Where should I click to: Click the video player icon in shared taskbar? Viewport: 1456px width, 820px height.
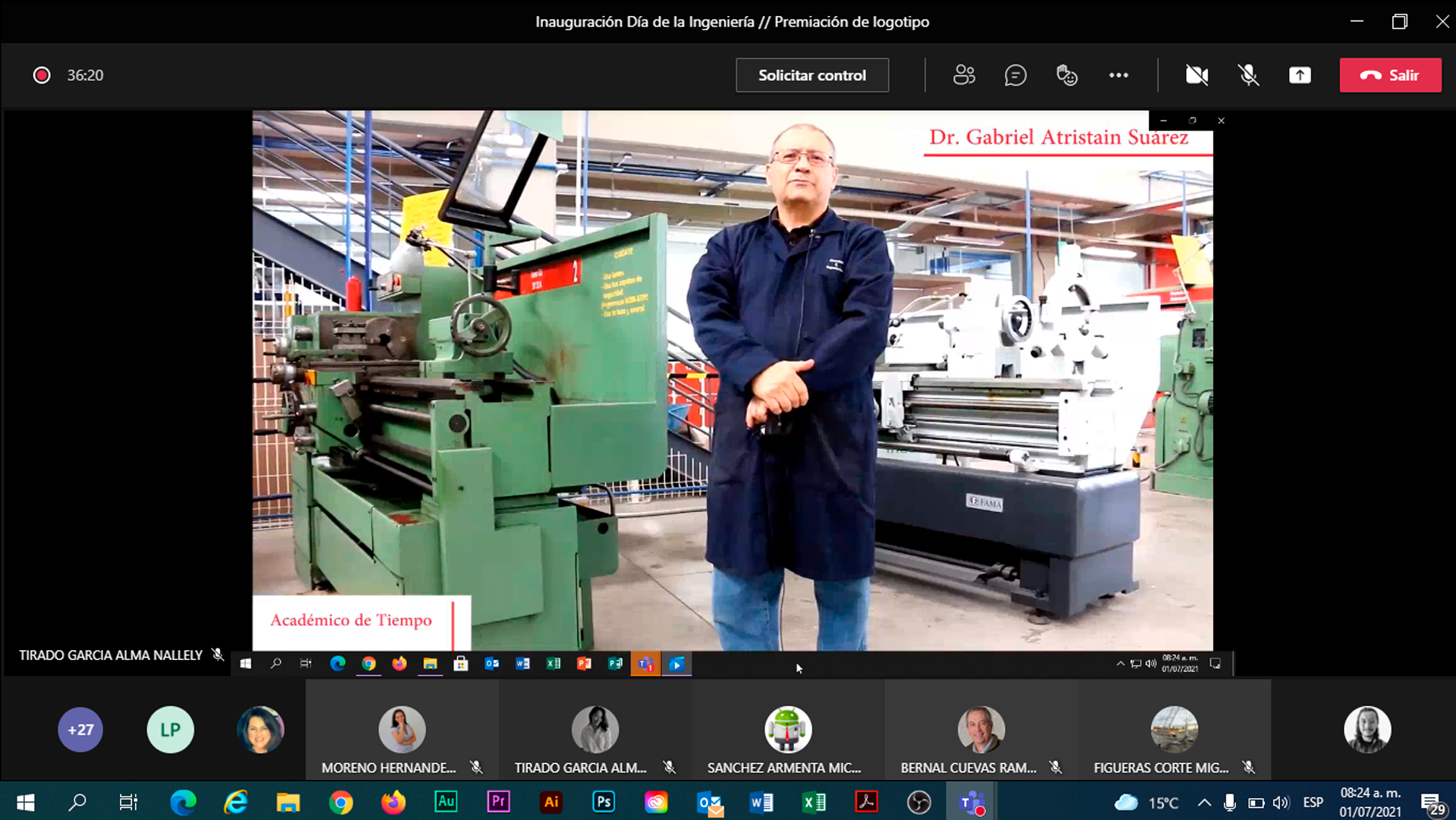point(676,664)
